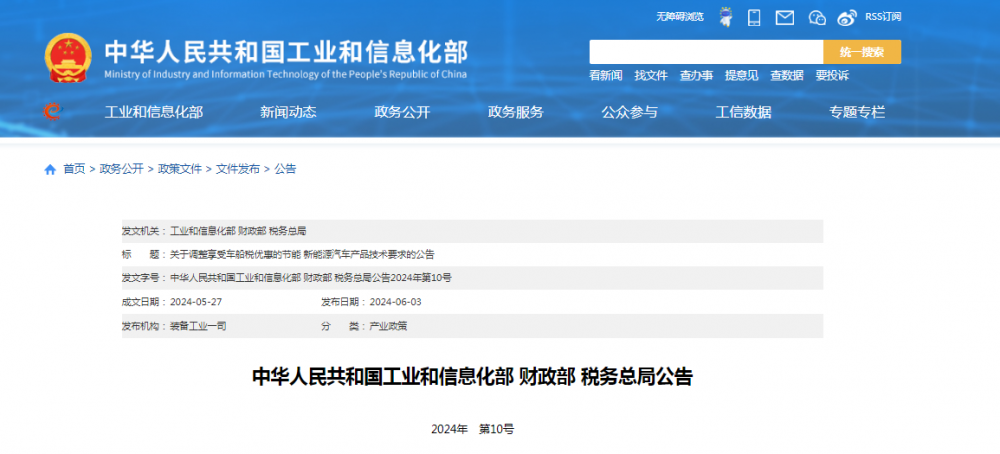Image resolution: width=1000 pixels, height=454 pixels.
Task: Select the 政务服务 navigation item
Action: pos(516,112)
